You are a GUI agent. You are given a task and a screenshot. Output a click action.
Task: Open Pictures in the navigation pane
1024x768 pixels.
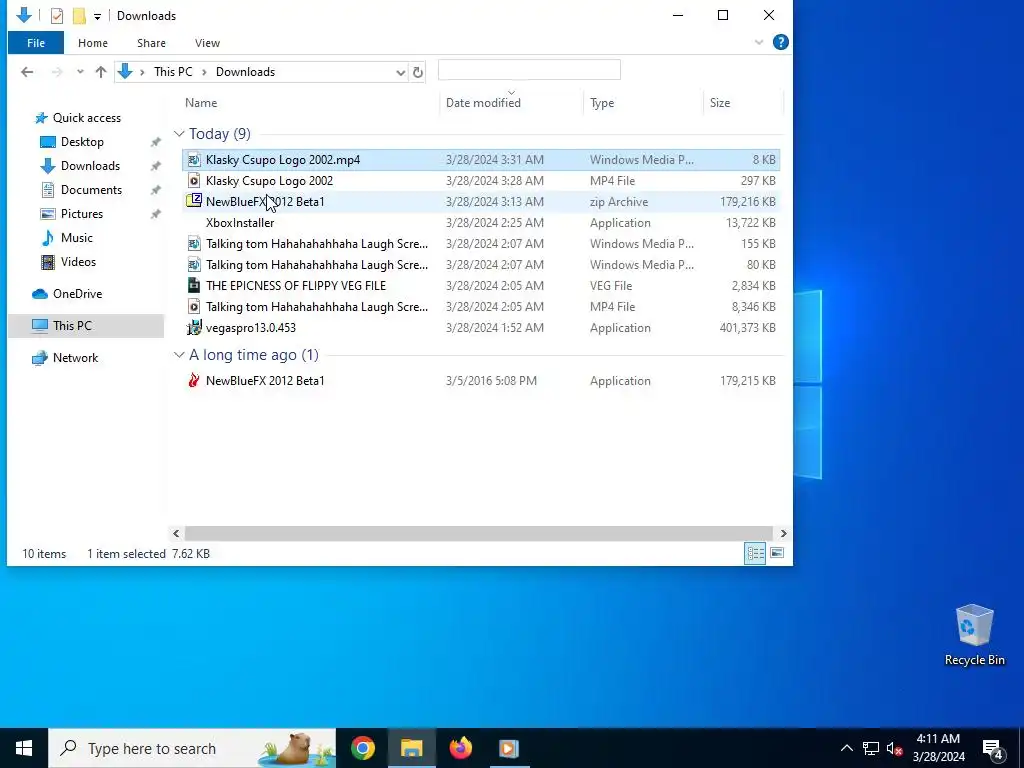tap(82, 214)
